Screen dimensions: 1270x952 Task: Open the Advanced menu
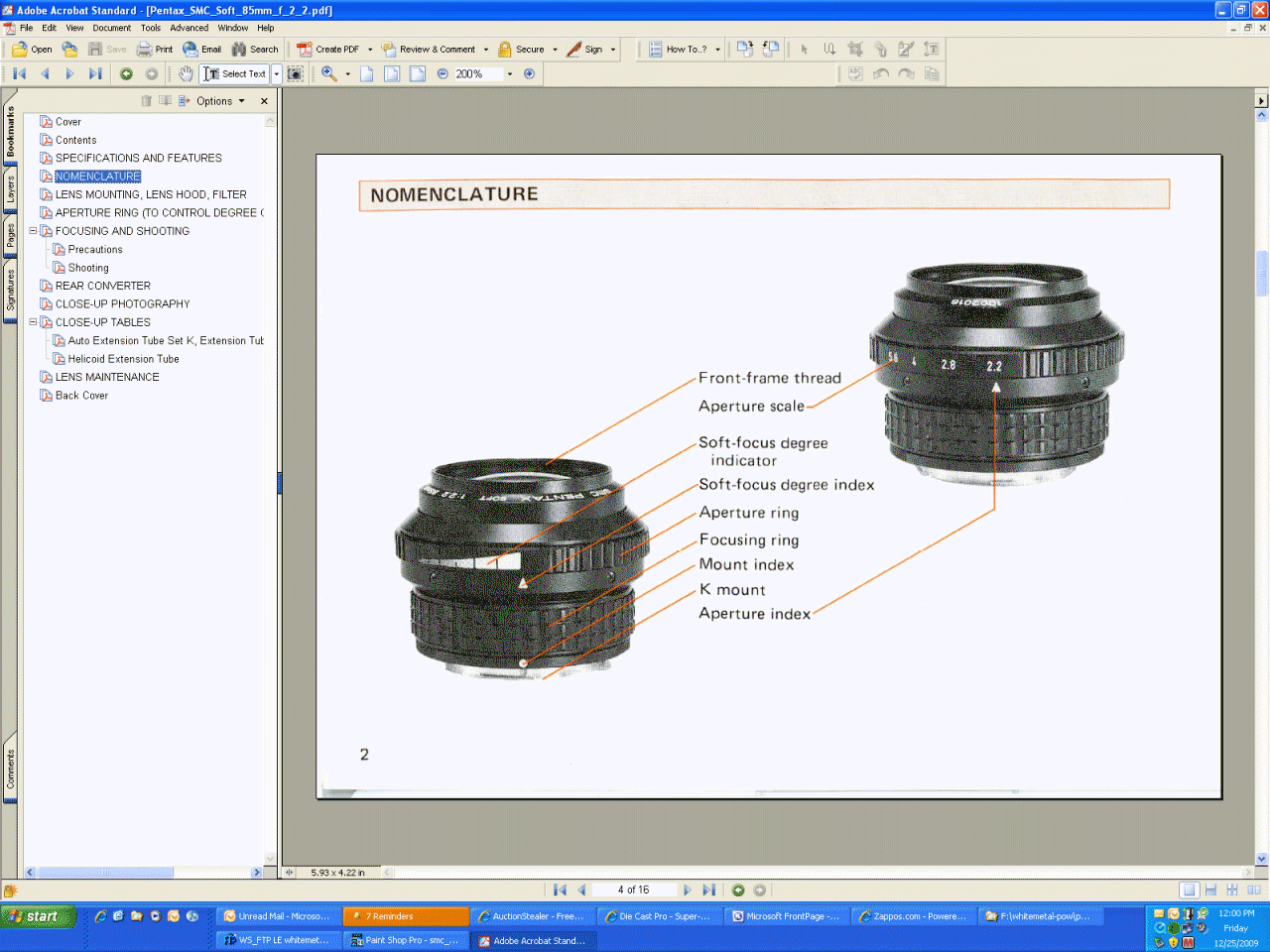pos(190,28)
